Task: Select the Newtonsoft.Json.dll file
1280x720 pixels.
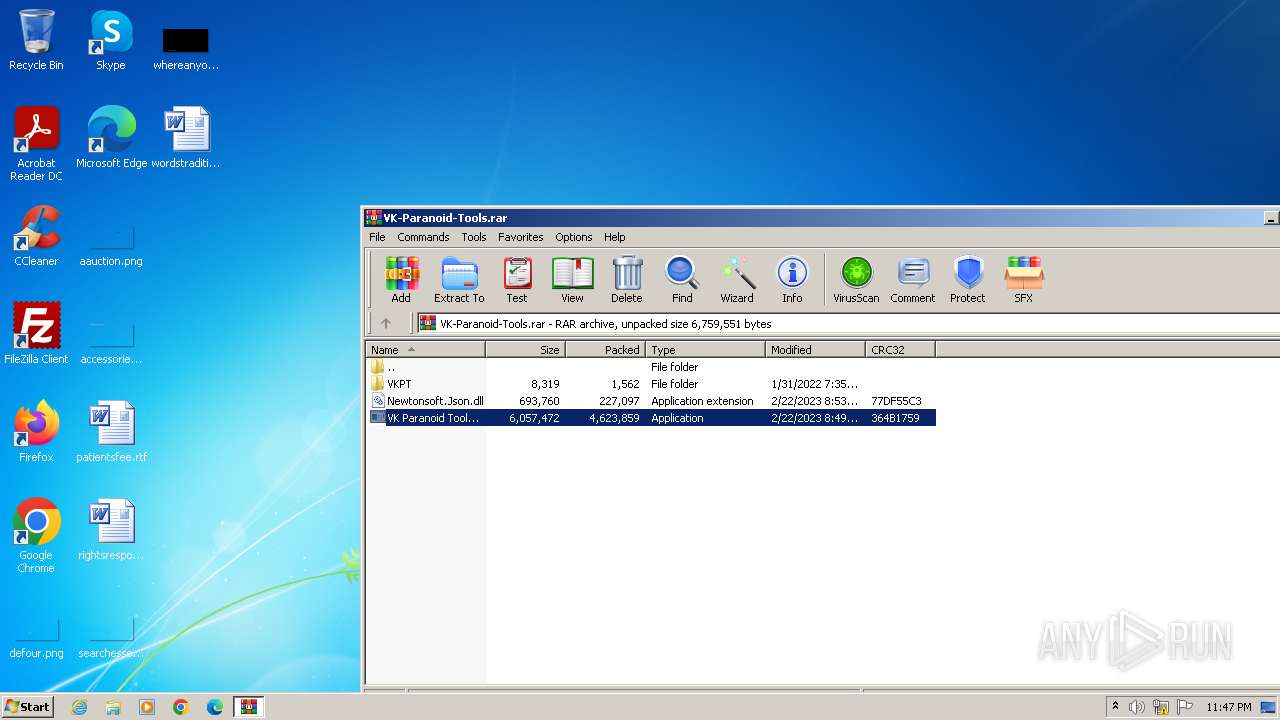Action: 651,401
